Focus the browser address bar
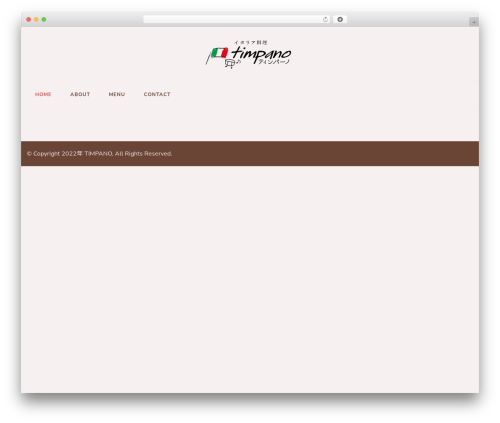The image size is (500, 423). (x=237, y=20)
